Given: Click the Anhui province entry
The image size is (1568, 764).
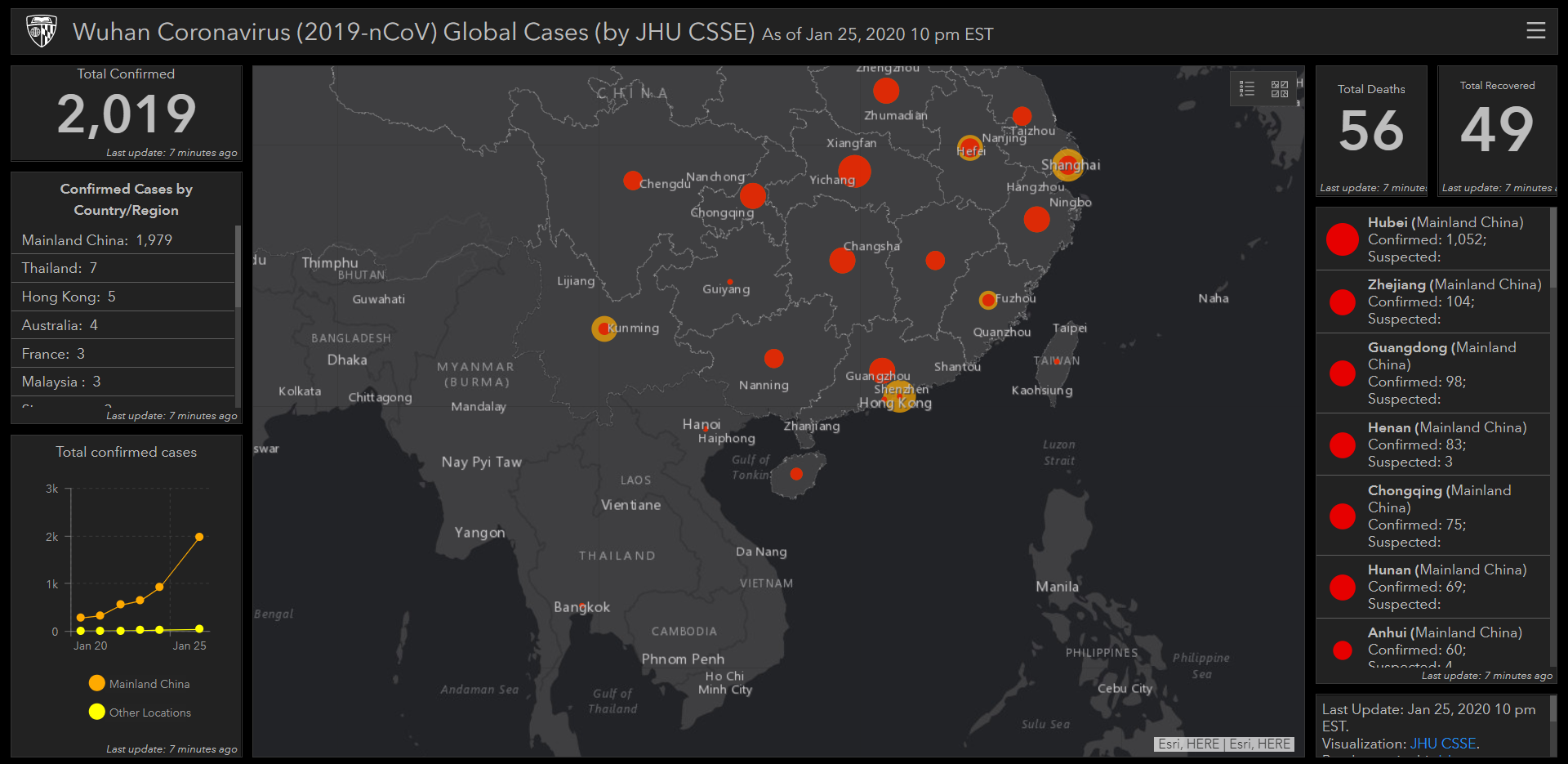Looking at the screenshot, I should pos(1432,644).
